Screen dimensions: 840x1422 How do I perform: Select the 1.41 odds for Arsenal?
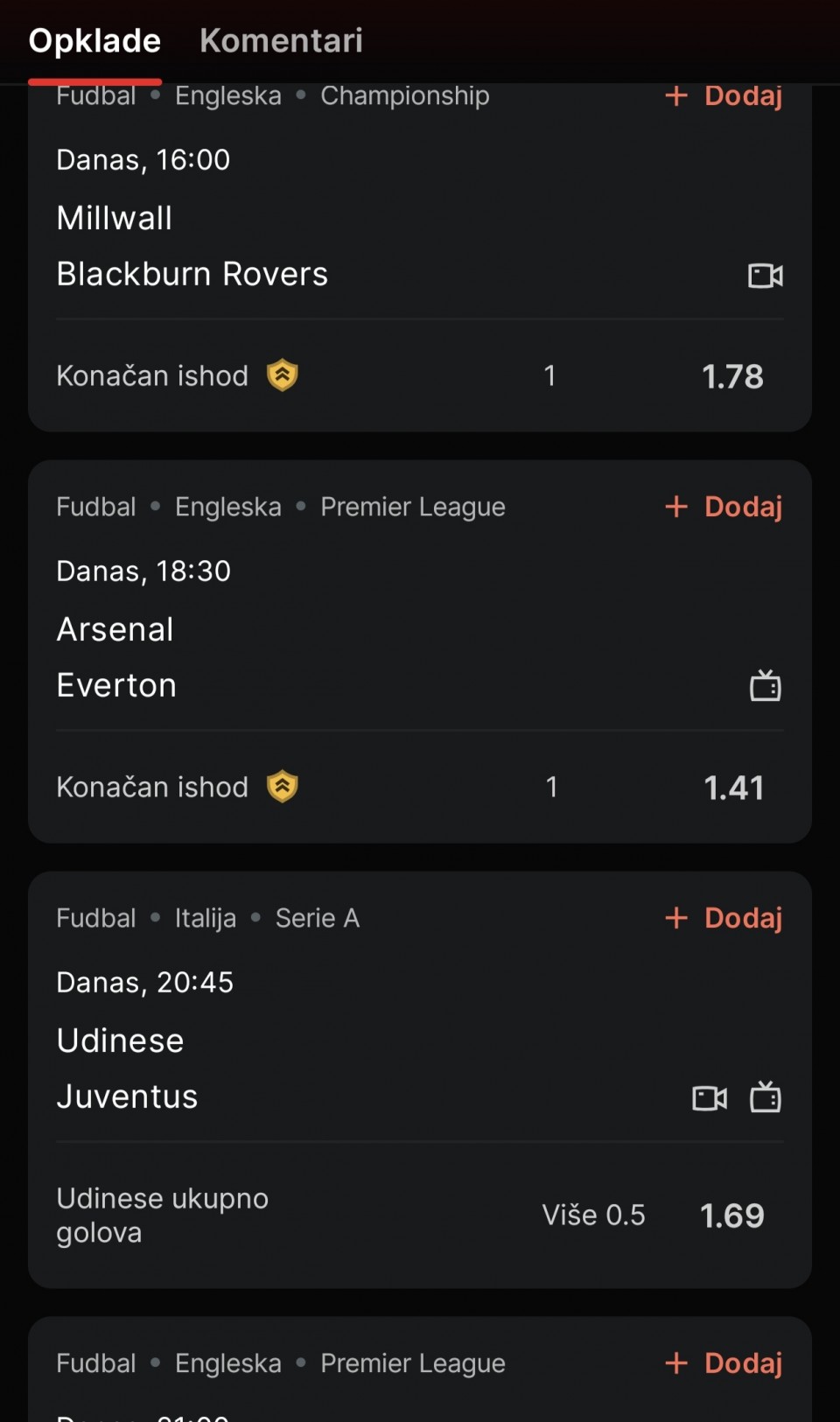pos(733,788)
